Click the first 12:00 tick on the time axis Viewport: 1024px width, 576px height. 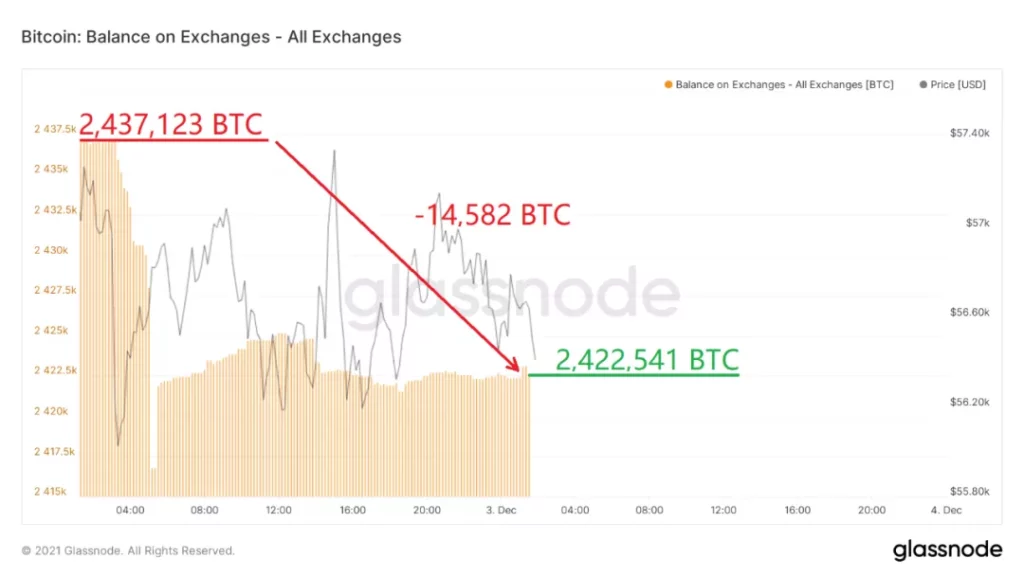278,510
